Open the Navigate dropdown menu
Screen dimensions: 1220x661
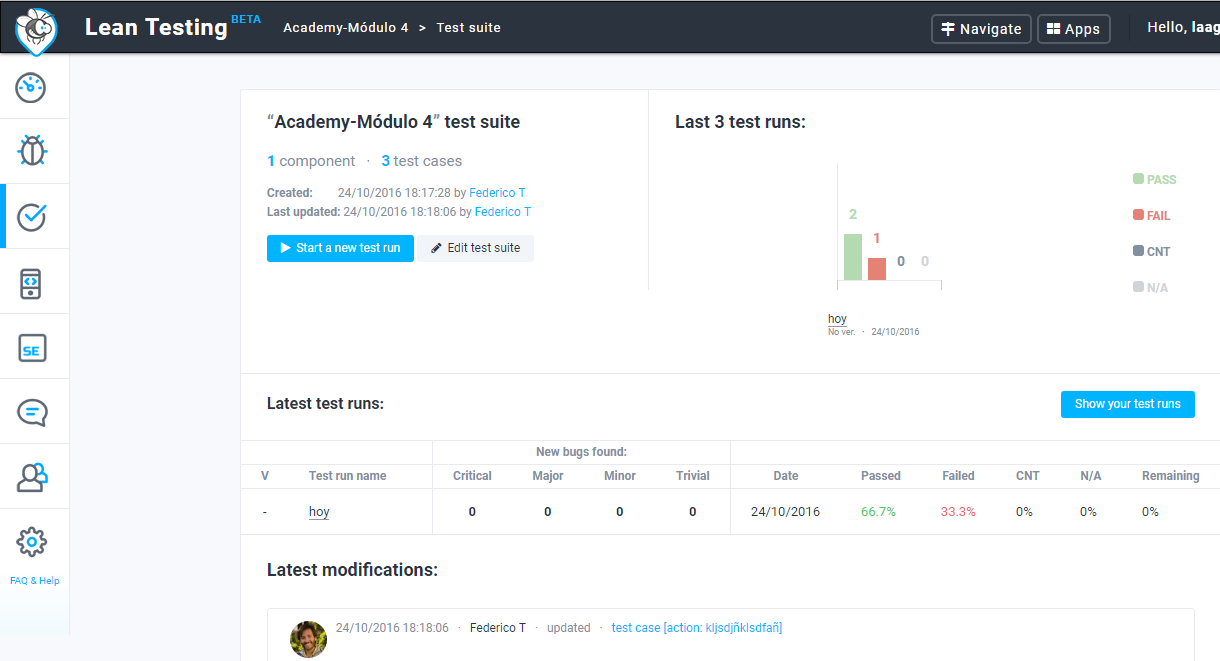point(980,29)
